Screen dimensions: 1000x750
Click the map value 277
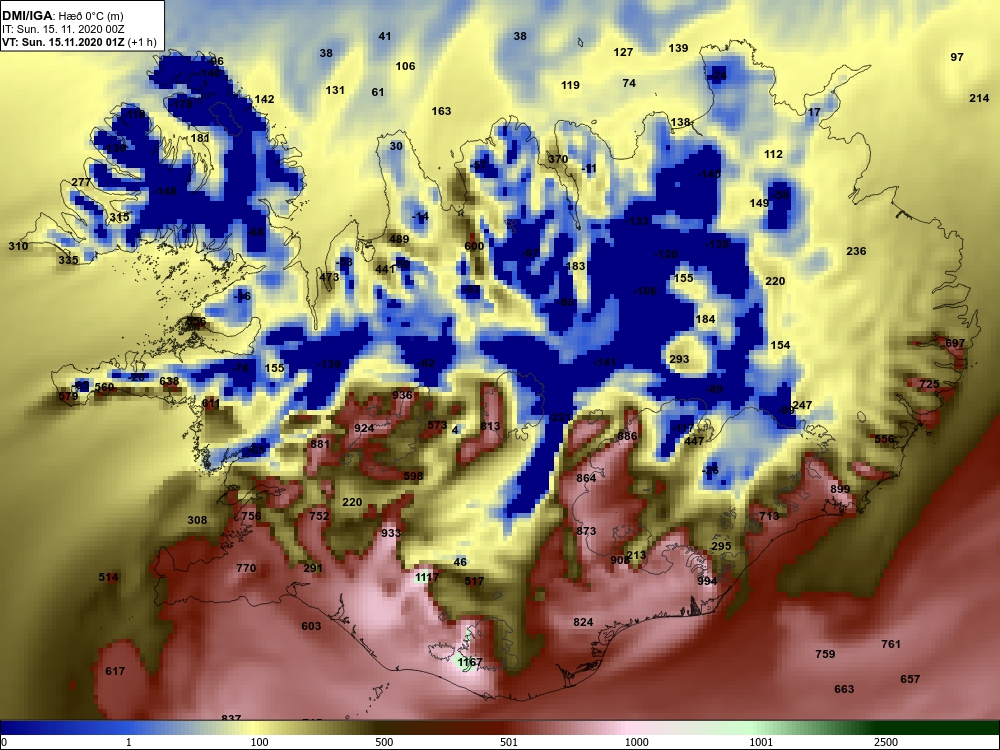click(x=81, y=182)
